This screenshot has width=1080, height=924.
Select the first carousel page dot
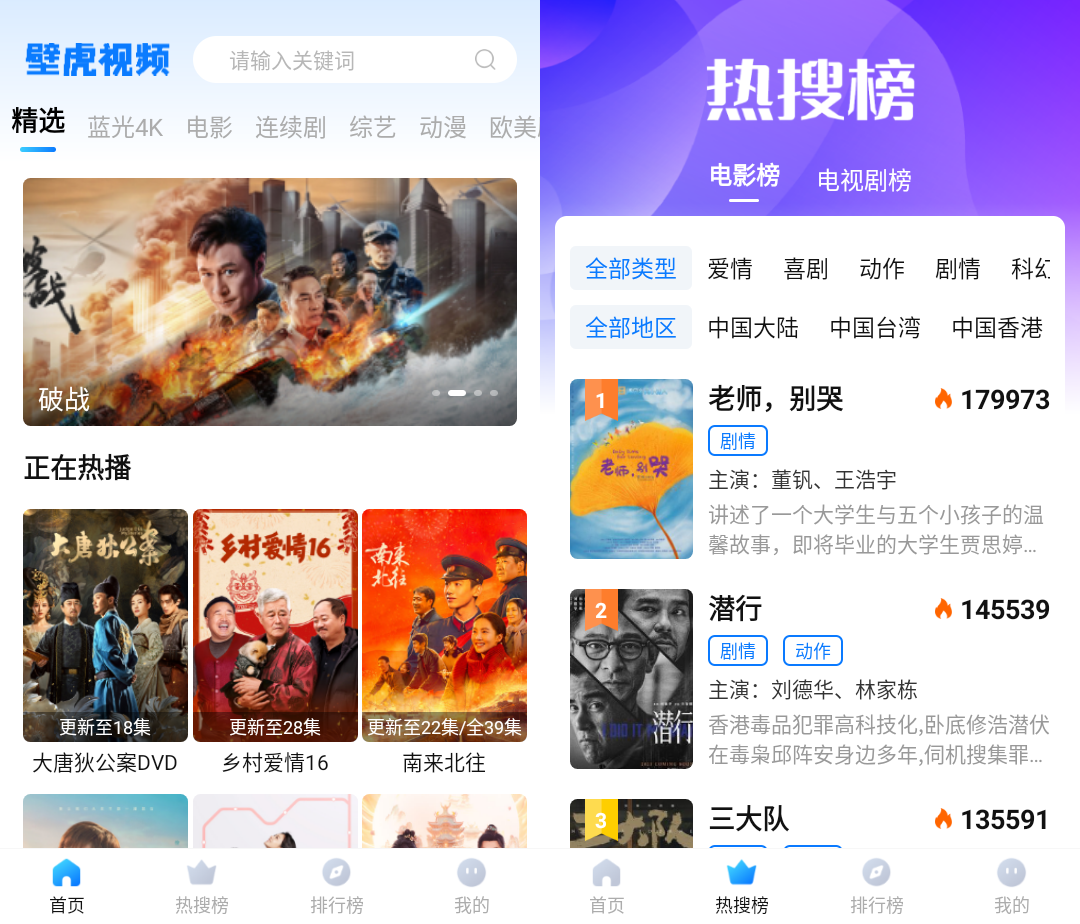tap(436, 393)
